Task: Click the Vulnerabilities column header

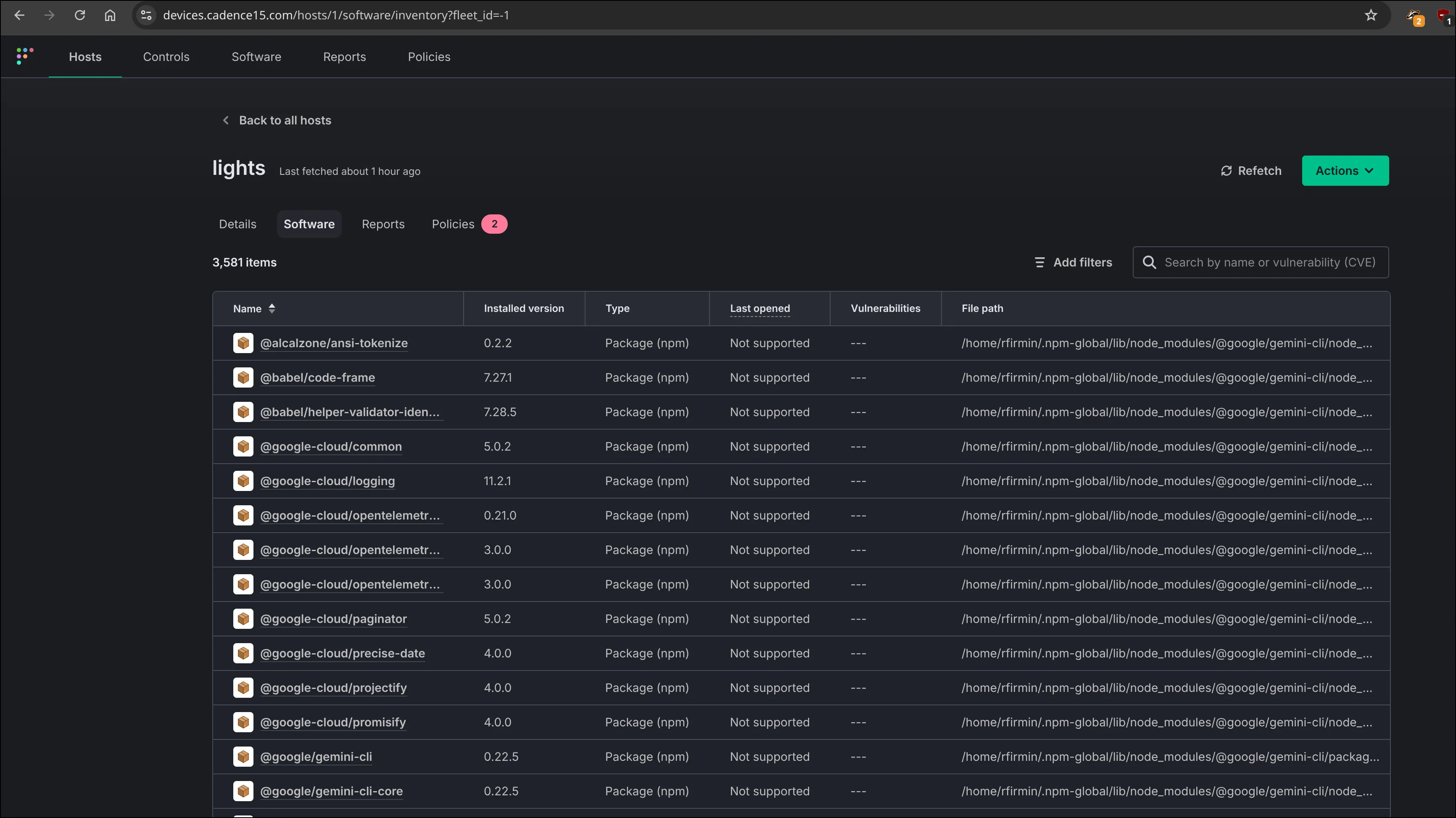Action: click(886, 309)
